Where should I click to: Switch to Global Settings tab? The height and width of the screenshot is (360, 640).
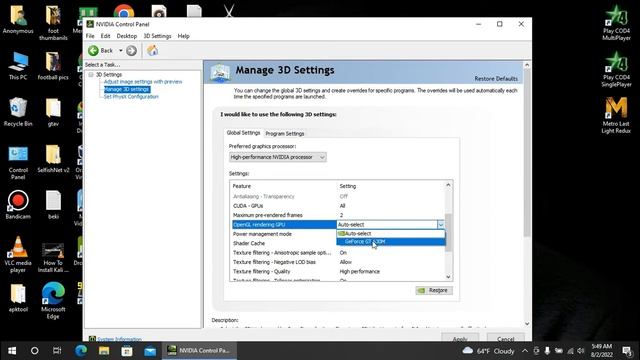click(243, 133)
